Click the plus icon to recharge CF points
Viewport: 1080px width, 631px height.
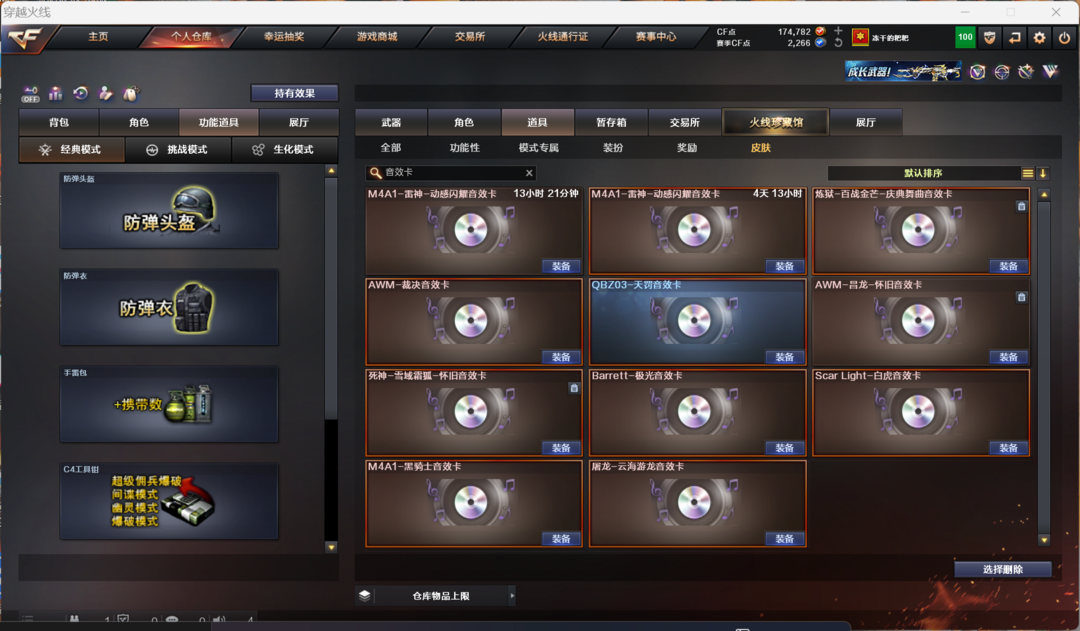click(x=838, y=31)
